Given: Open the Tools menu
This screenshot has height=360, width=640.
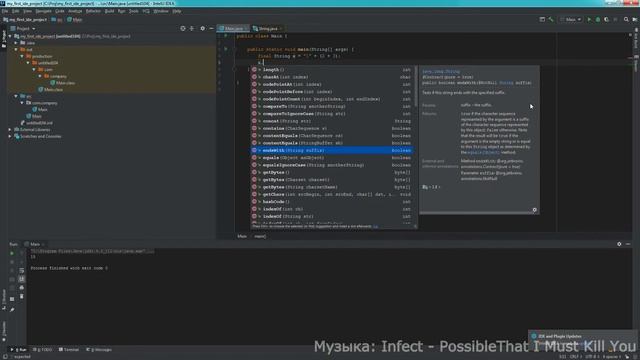Looking at the screenshot, I should (x=133, y=11).
